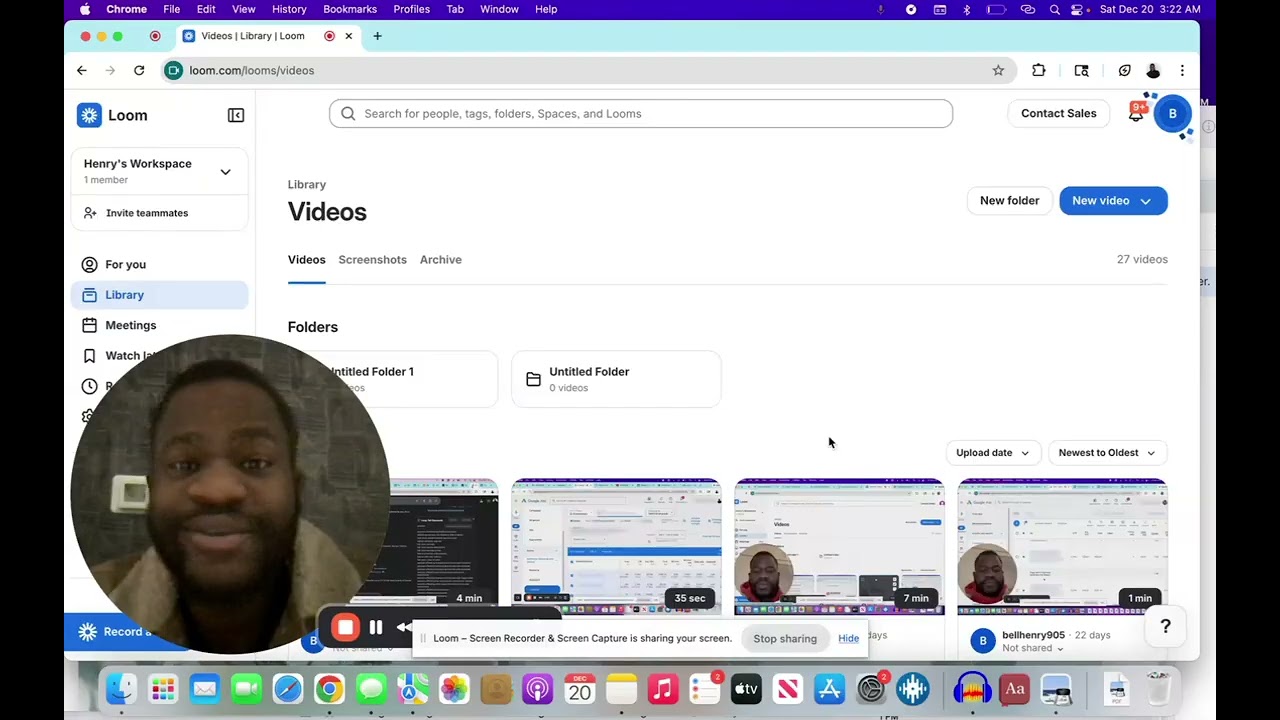Image resolution: width=1280 pixels, height=720 pixels.
Task: Open the Bookmarks menu
Action: click(350, 9)
